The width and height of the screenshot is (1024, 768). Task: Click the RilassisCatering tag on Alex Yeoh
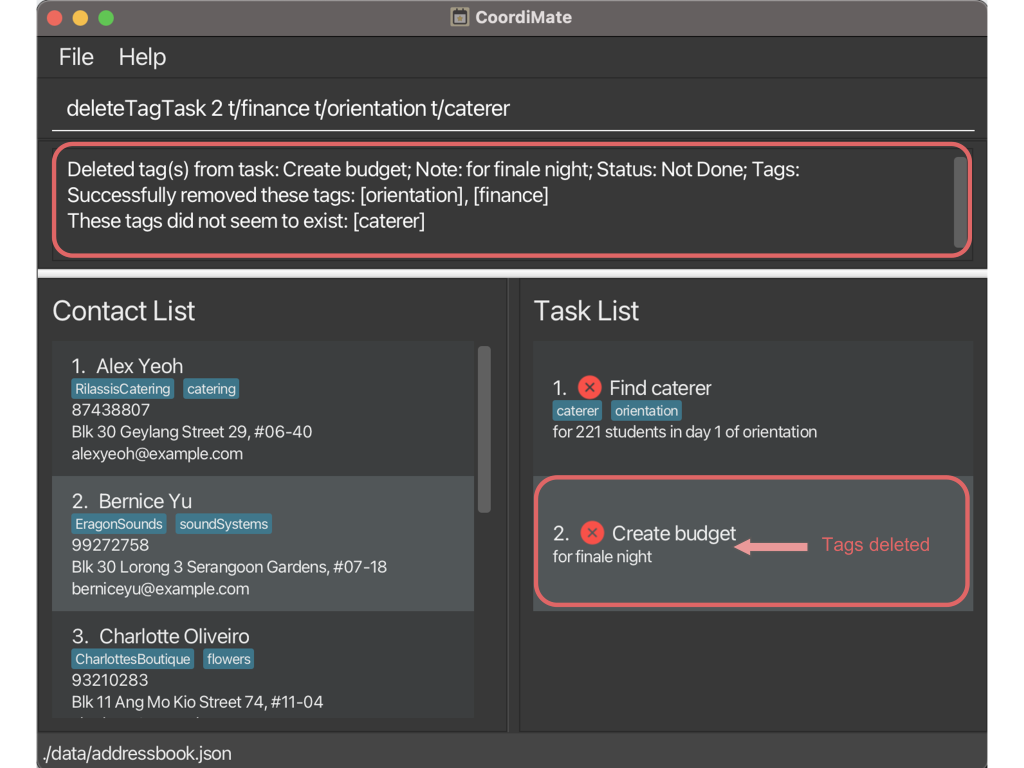click(122, 389)
